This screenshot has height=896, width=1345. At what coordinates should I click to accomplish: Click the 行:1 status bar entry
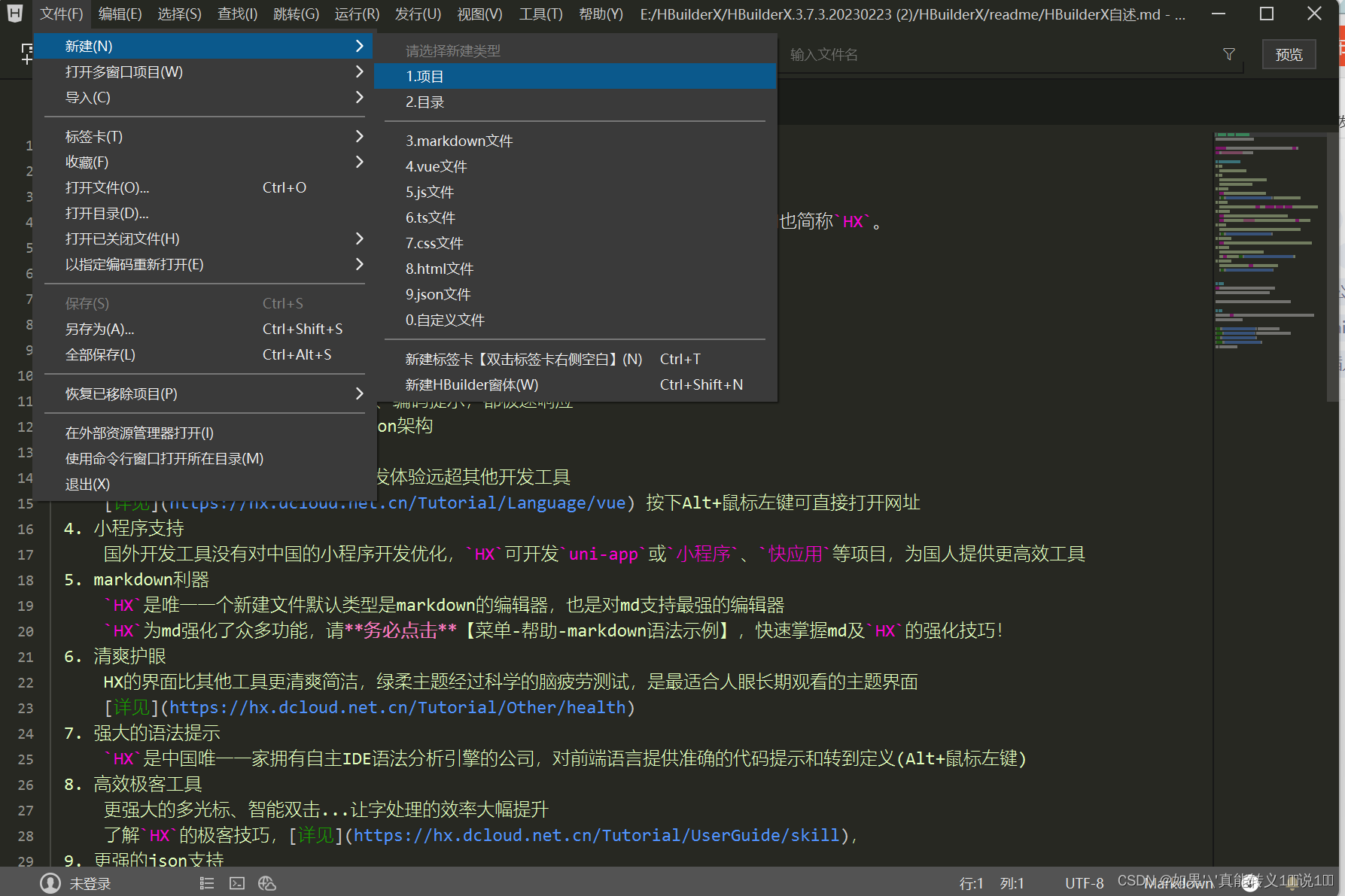pos(971,883)
